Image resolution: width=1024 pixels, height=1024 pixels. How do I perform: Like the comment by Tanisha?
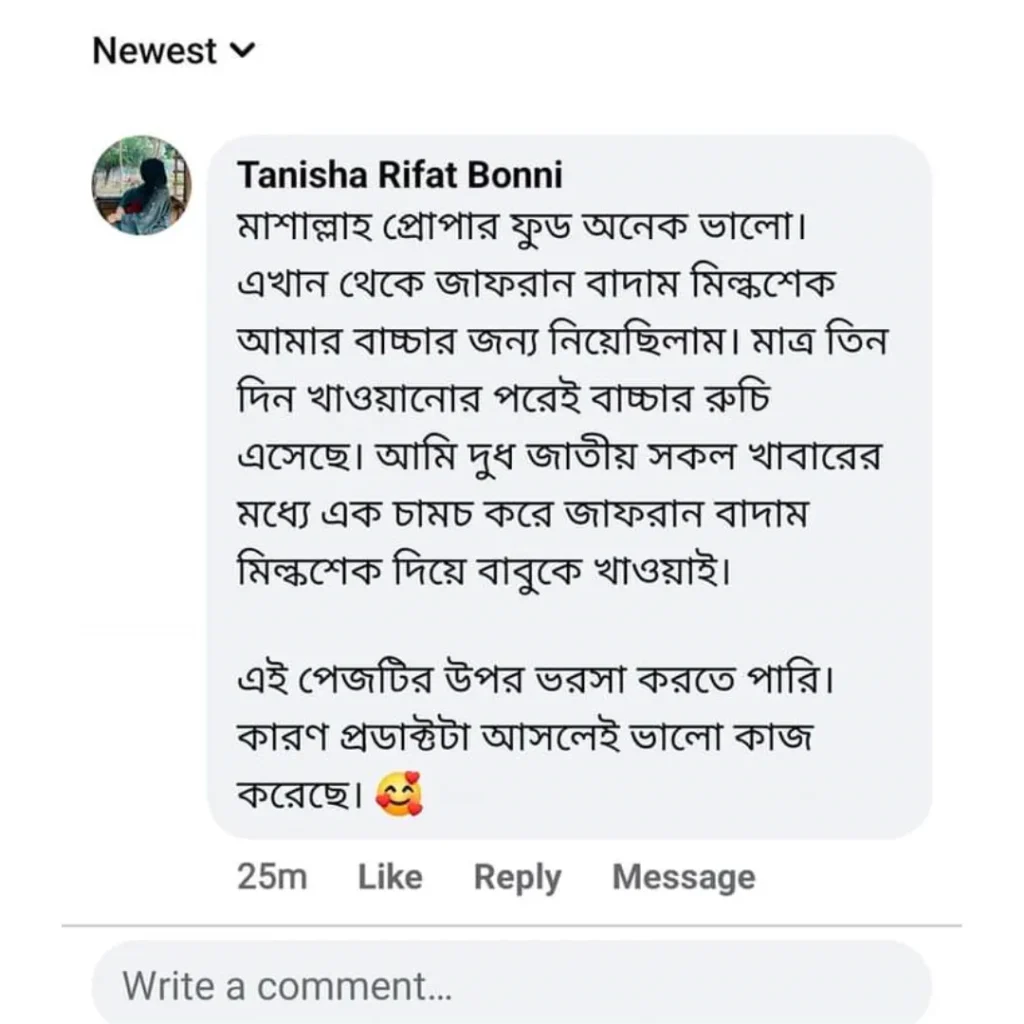click(x=390, y=877)
